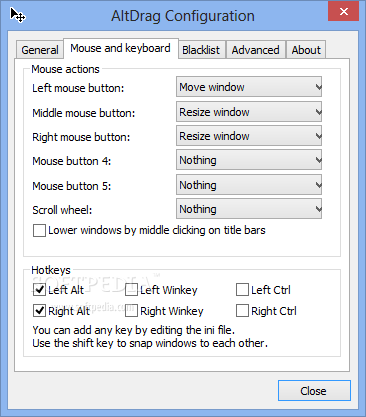Viewport: 366px width, 417px height.
Task: Expand the Middle mouse button dropdown
Action: [x=249, y=112]
